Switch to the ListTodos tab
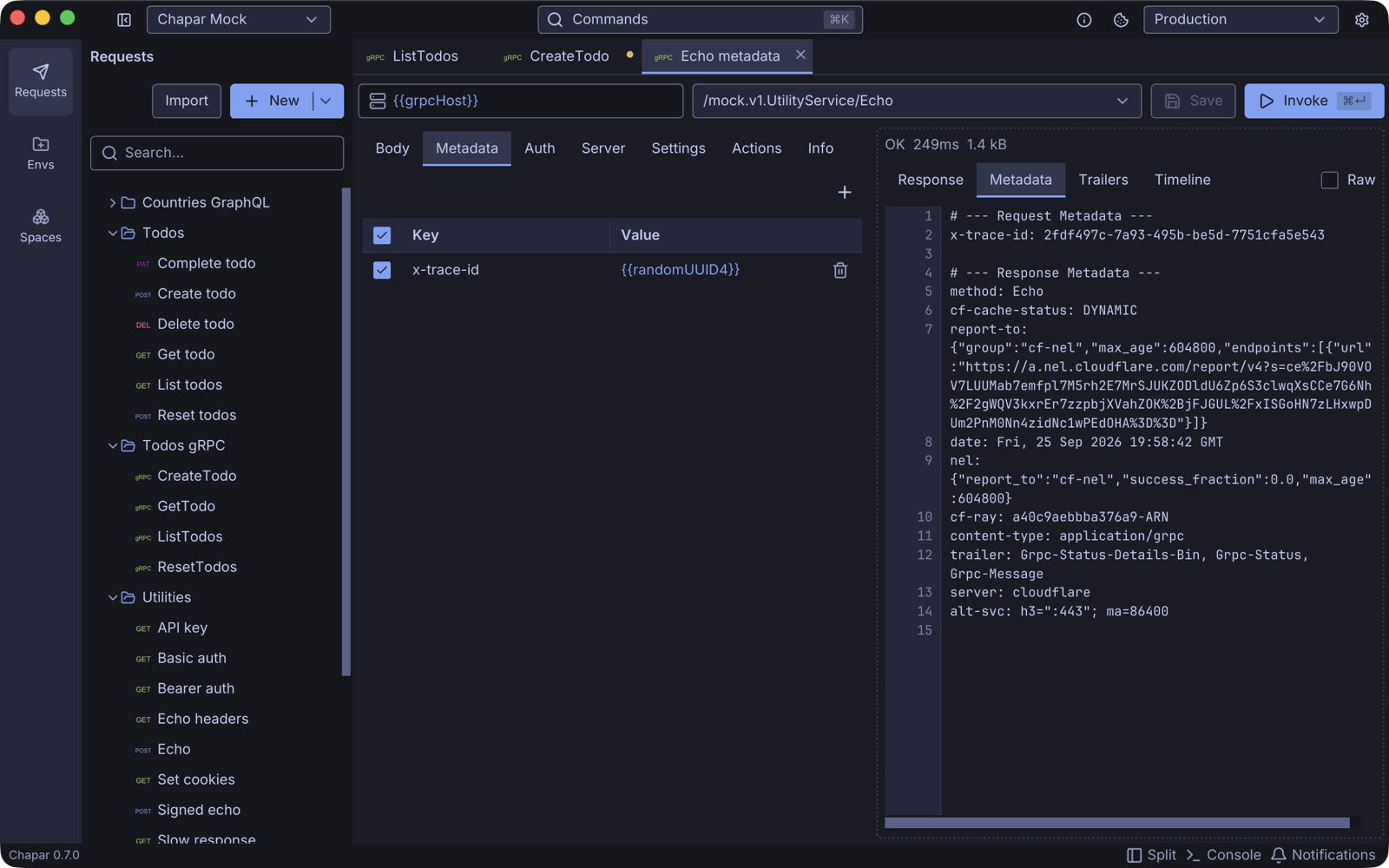 coord(412,56)
